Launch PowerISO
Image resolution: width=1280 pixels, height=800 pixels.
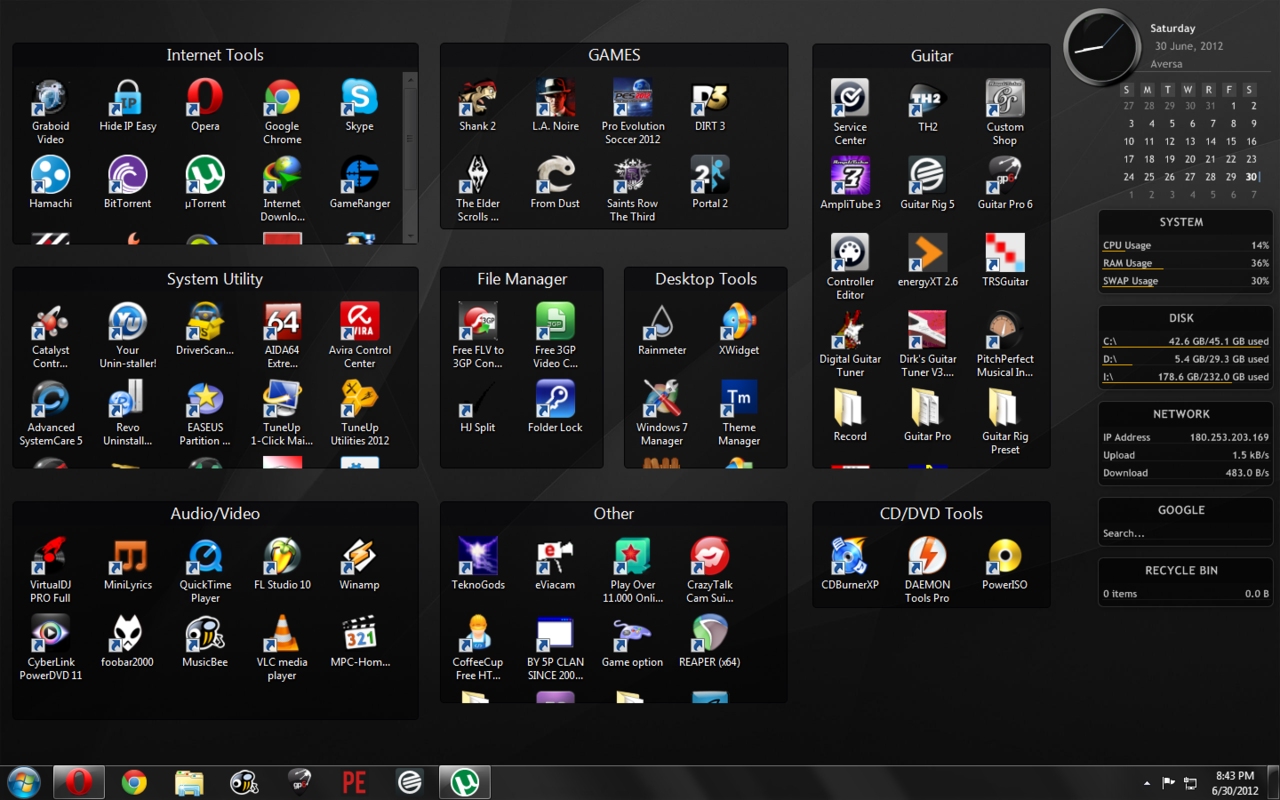1005,564
